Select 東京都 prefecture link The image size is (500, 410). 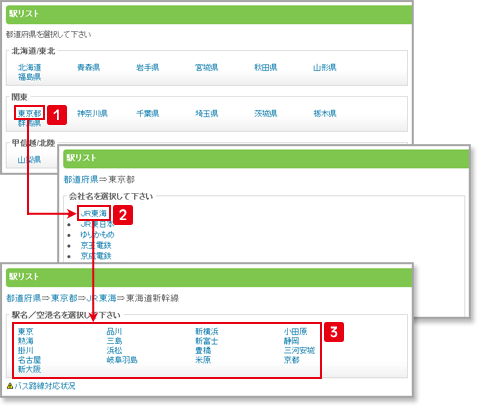tap(30, 113)
